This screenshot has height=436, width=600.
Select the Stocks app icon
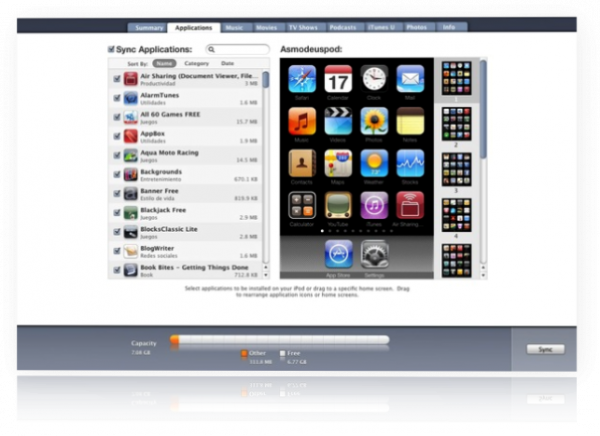click(410, 163)
